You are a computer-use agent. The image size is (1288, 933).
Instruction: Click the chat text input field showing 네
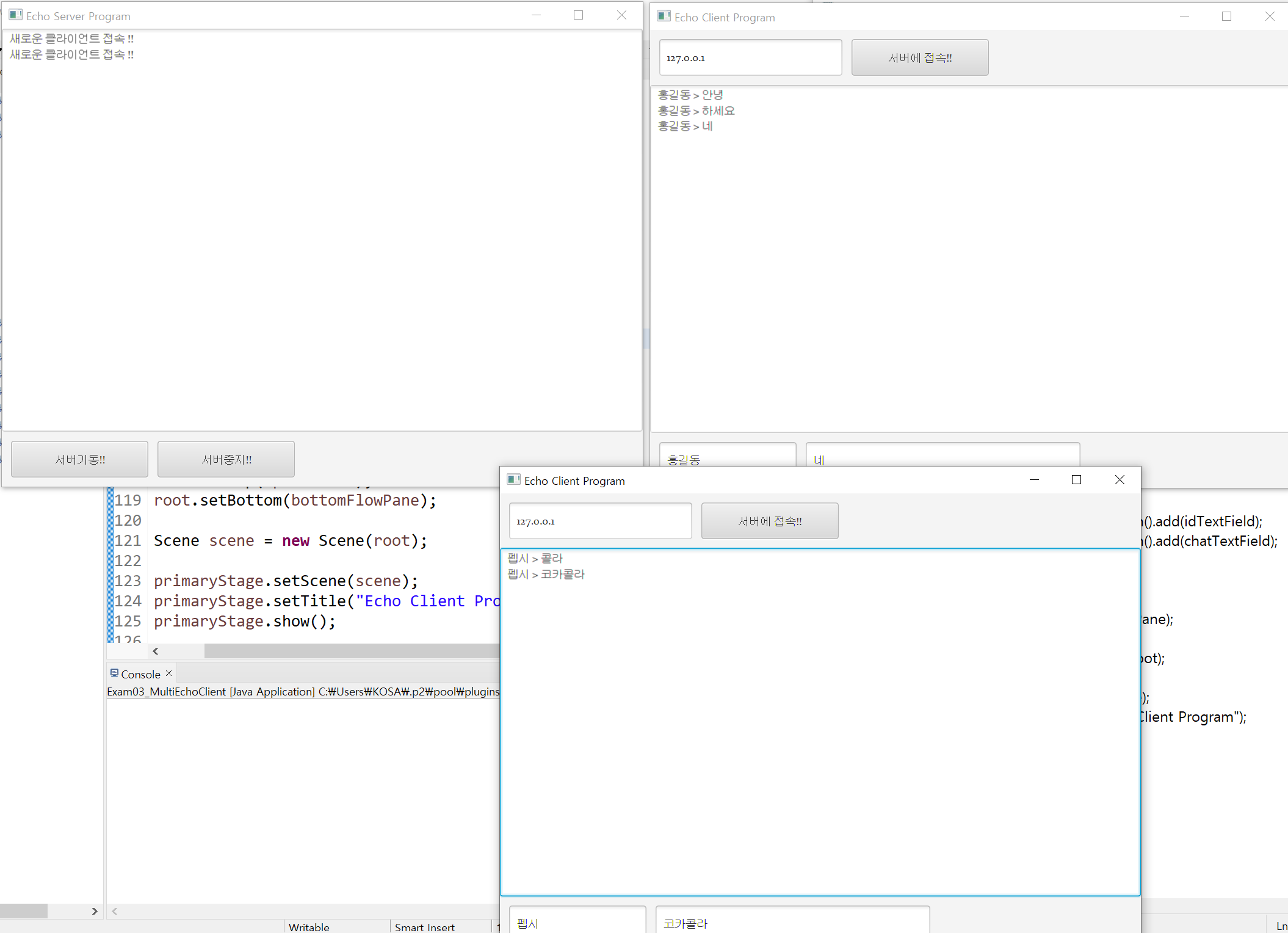[x=943, y=460]
